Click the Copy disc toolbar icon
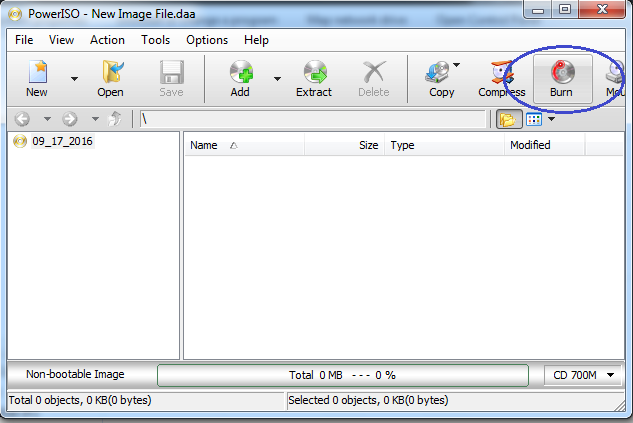 pyautogui.click(x=437, y=72)
